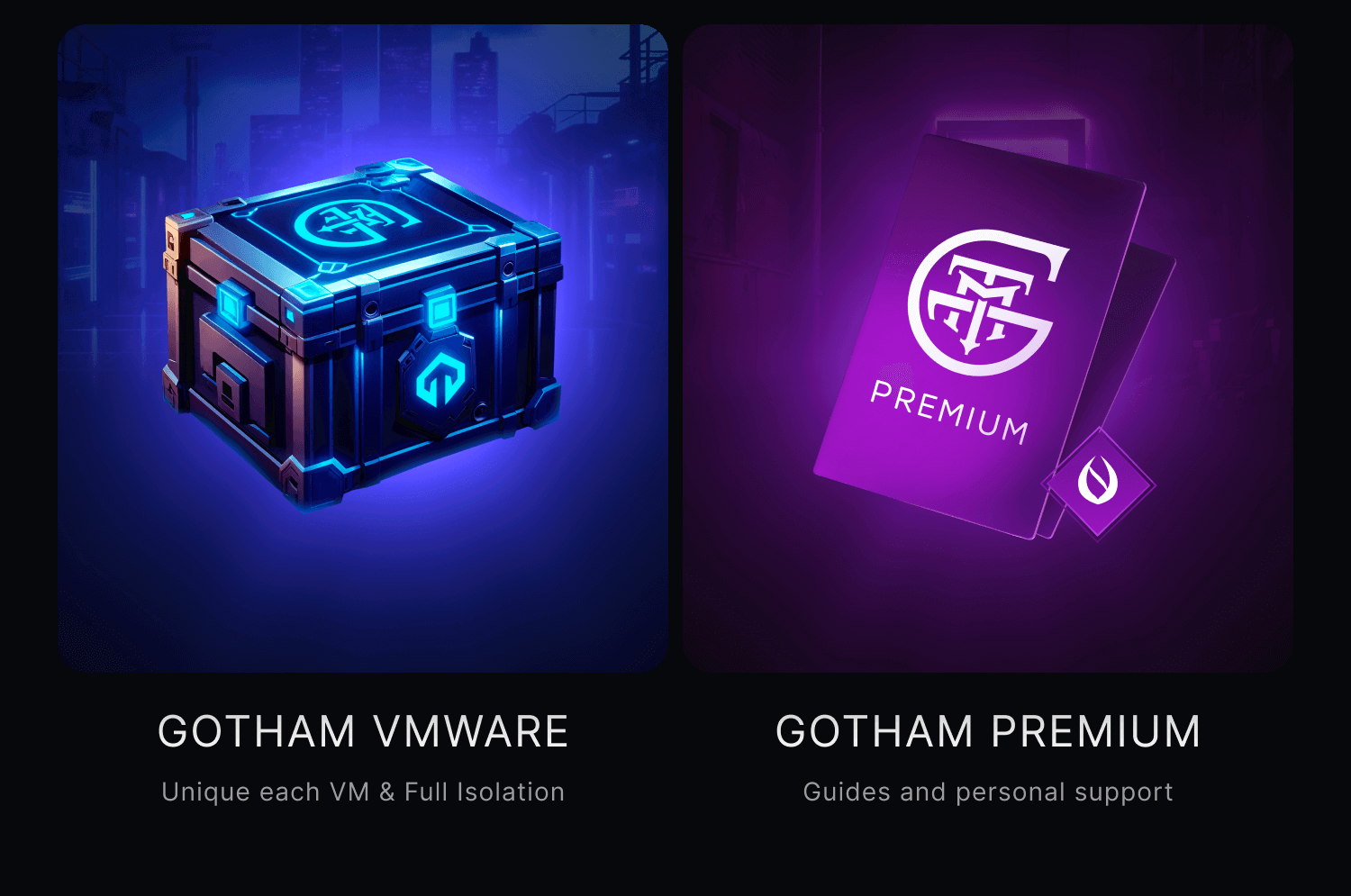Click the diamond flame badge on the premium card
1351x896 pixels.
[x=1098, y=484]
